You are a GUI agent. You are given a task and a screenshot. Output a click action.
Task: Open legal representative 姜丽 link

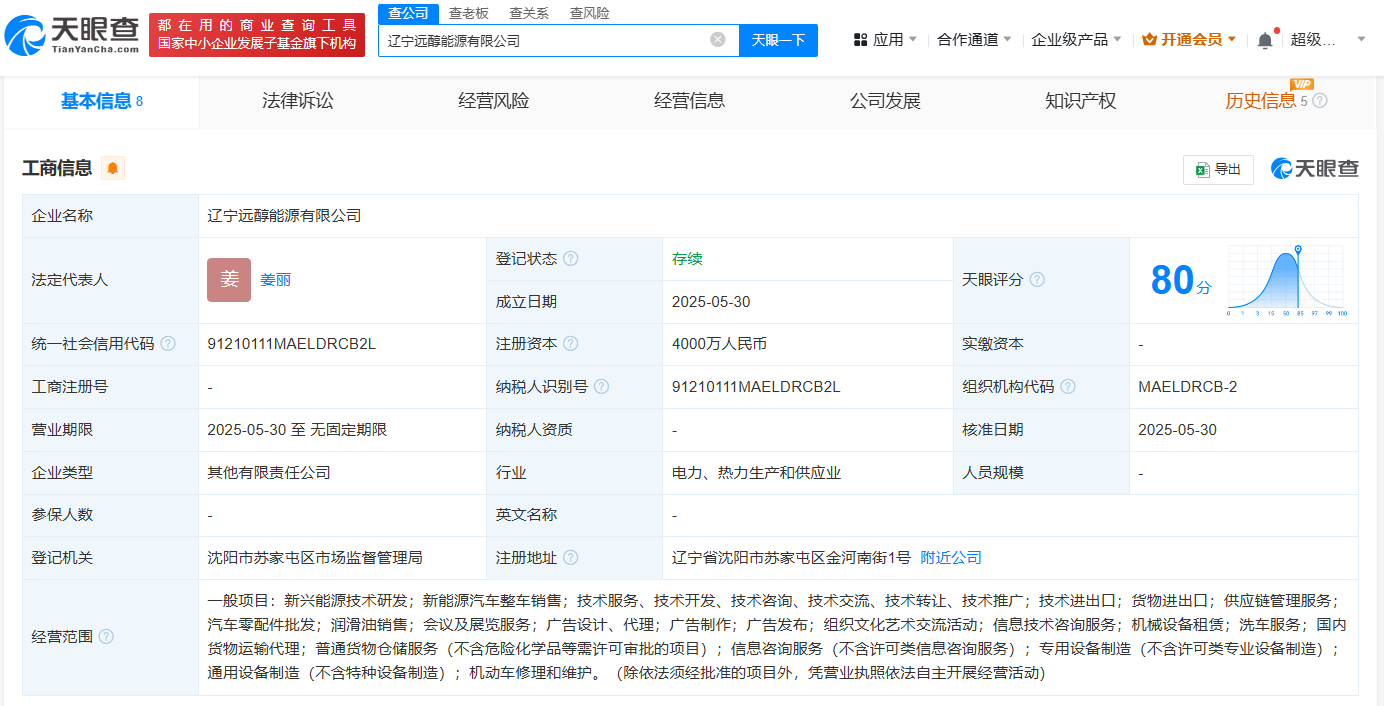[x=275, y=280]
